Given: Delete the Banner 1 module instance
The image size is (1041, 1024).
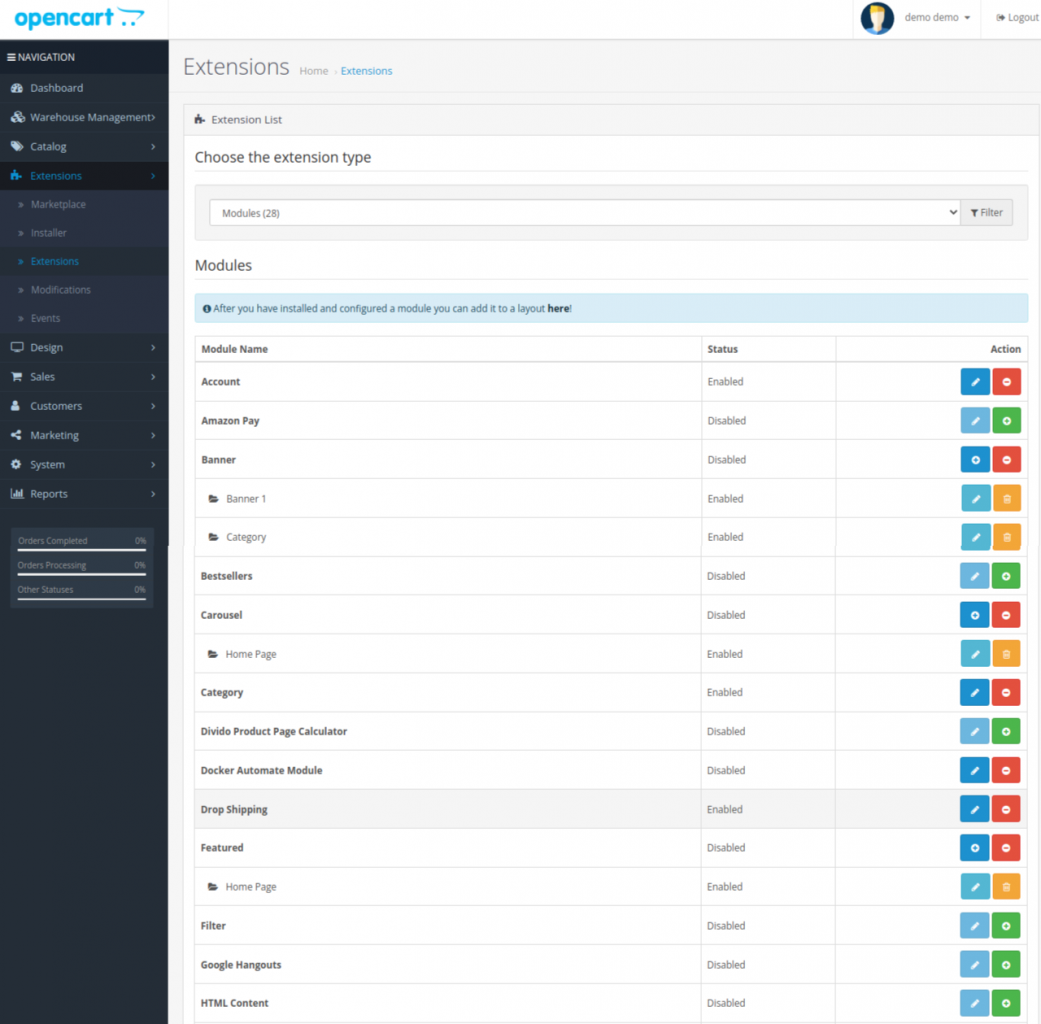Looking at the screenshot, I should pyautogui.click(x=1006, y=498).
